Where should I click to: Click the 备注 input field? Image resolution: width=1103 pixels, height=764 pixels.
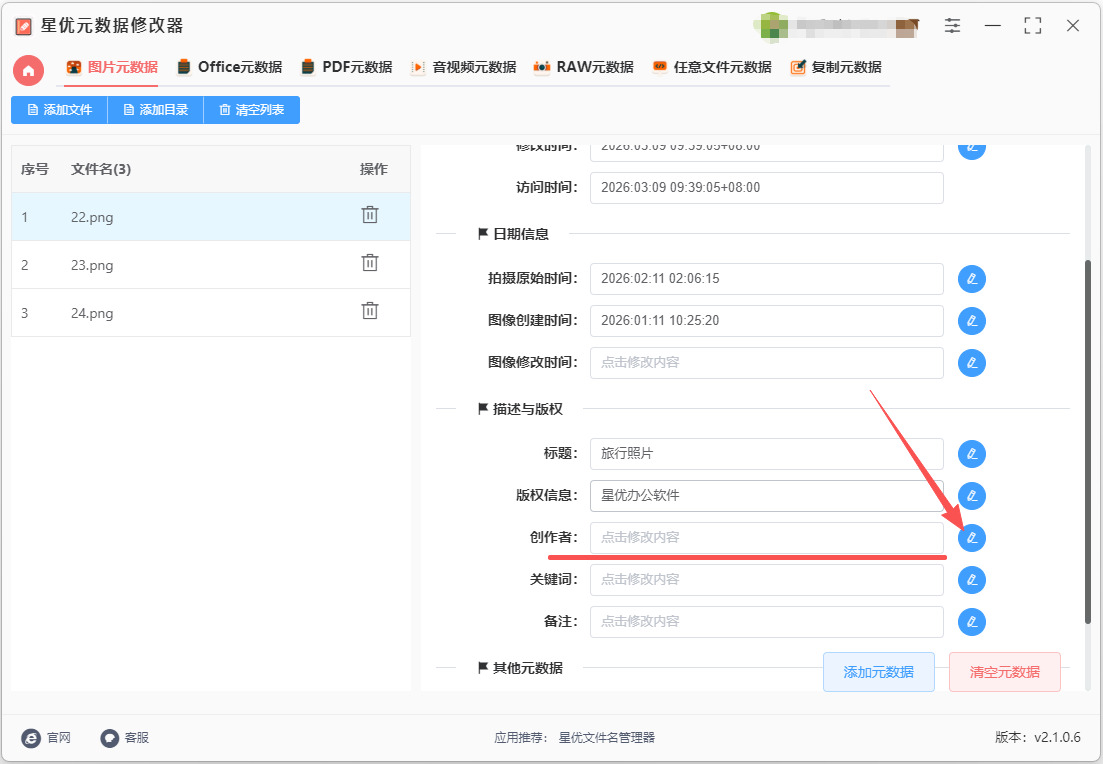click(767, 622)
